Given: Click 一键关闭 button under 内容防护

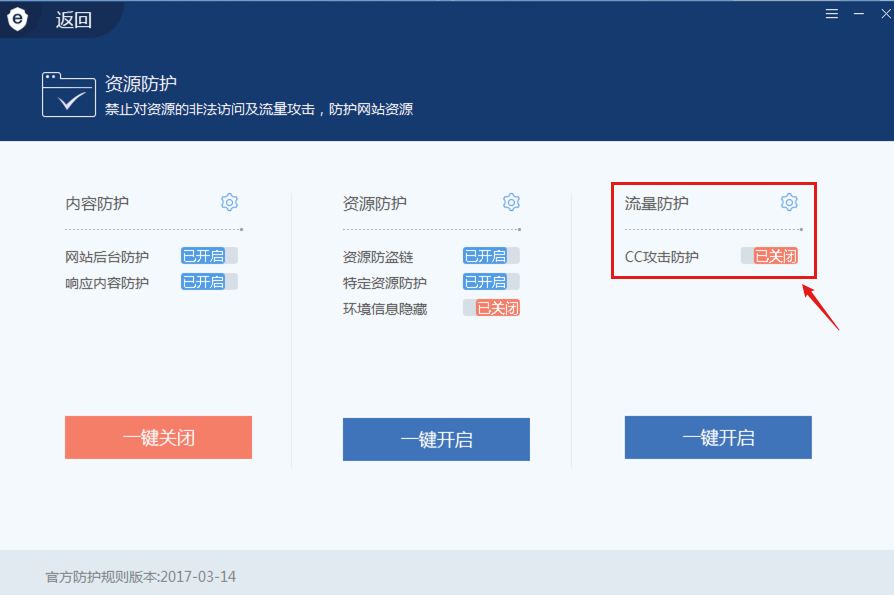Looking at the screenshot, I should click(x=159, y=437).
